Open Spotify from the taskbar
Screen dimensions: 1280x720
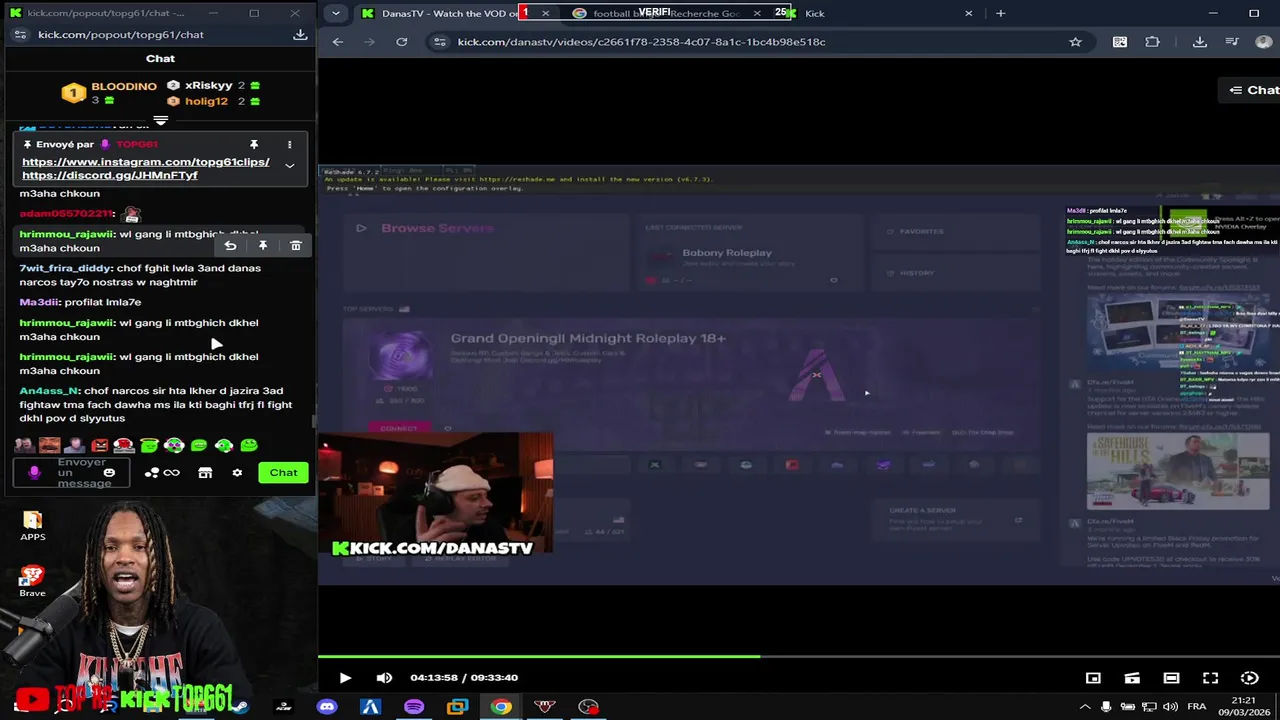413,707
